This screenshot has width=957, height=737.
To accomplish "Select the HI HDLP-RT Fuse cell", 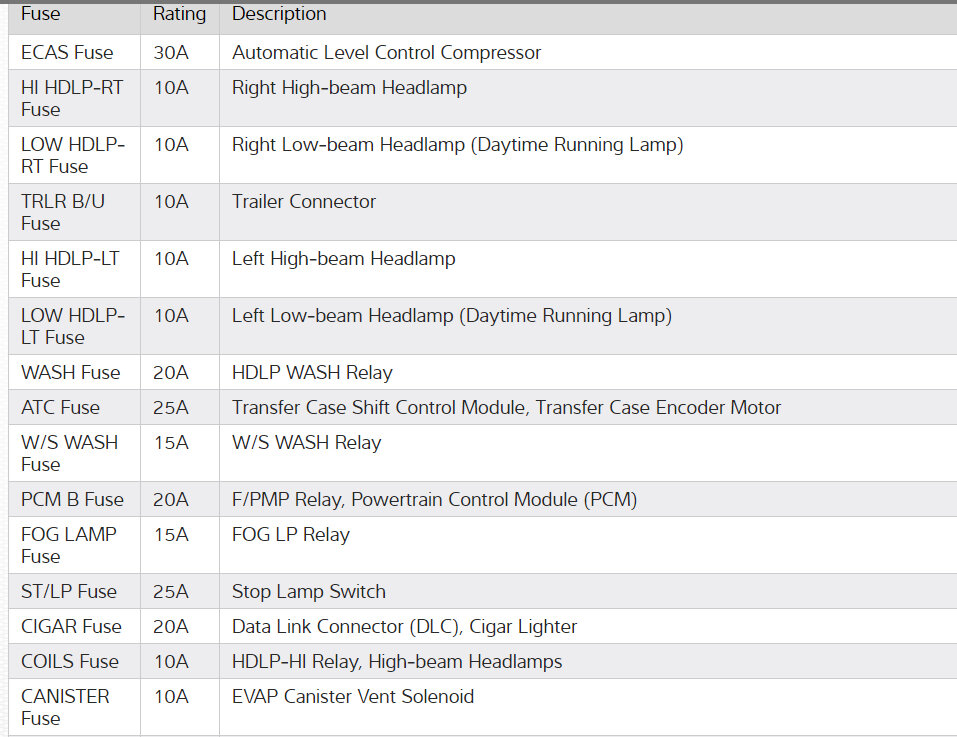I will tap(72, 98).
